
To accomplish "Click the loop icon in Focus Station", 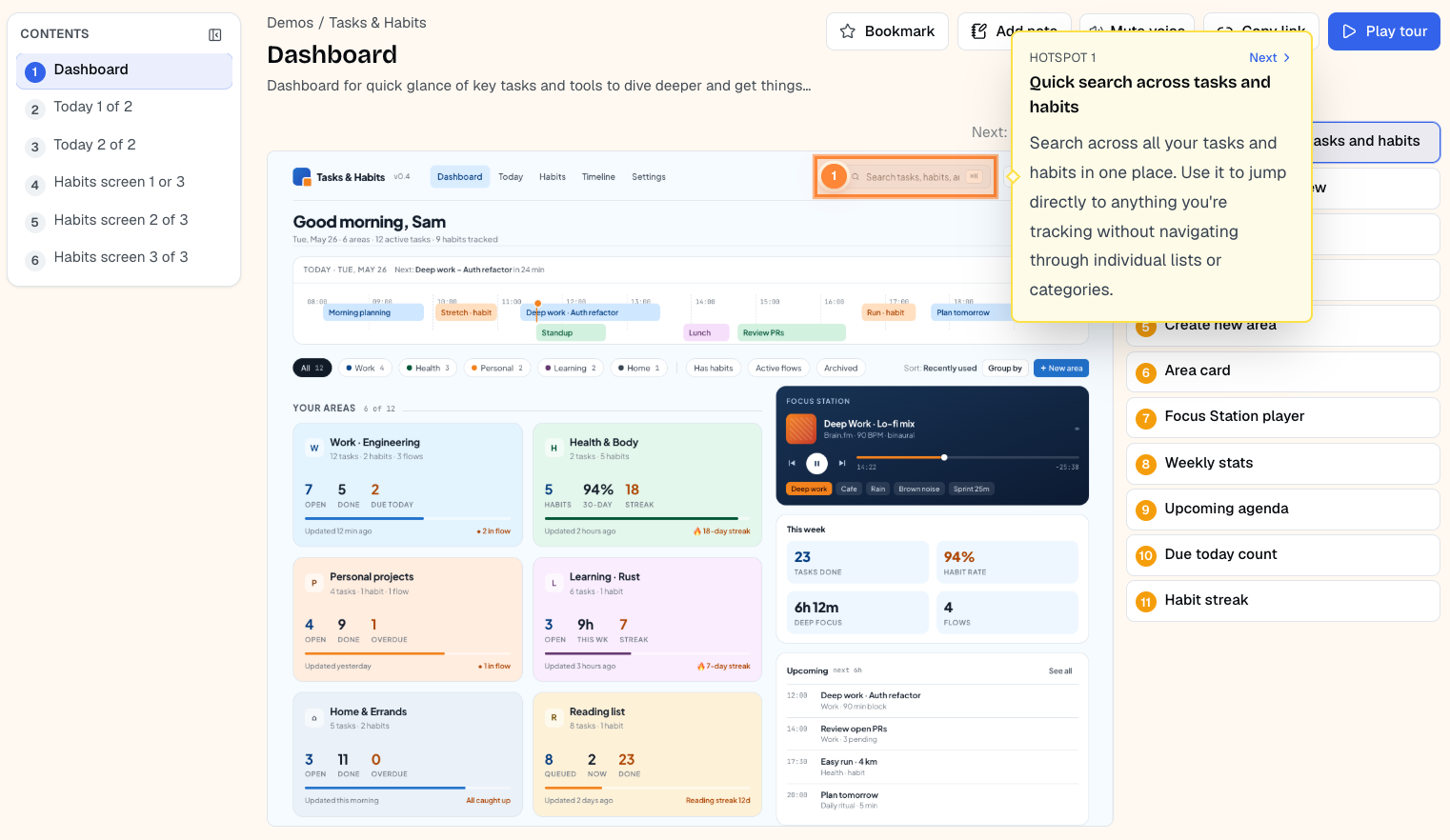I will pyautogui.click(x=1077, y=429).
